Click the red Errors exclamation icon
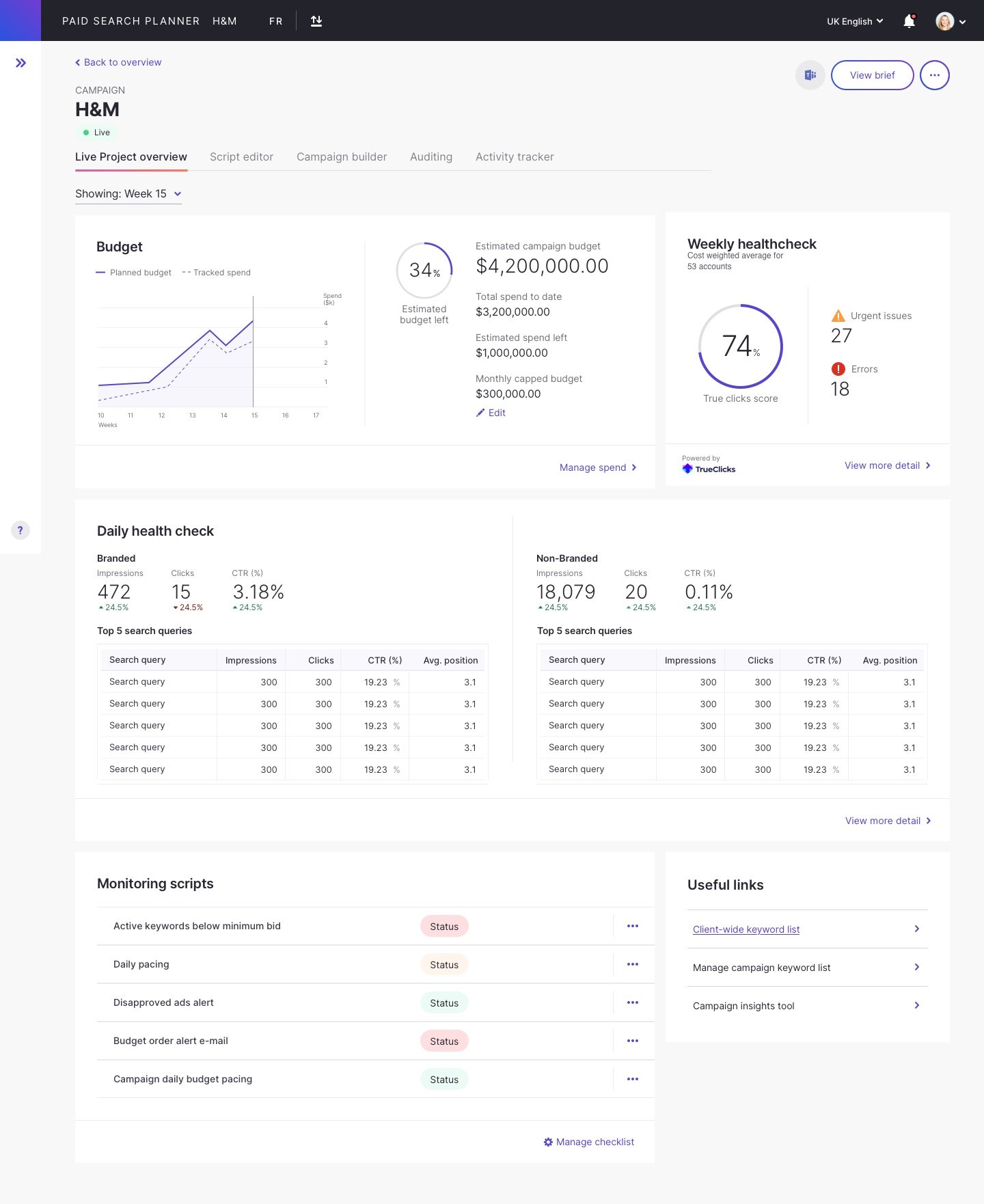 [x=838, y=369]
